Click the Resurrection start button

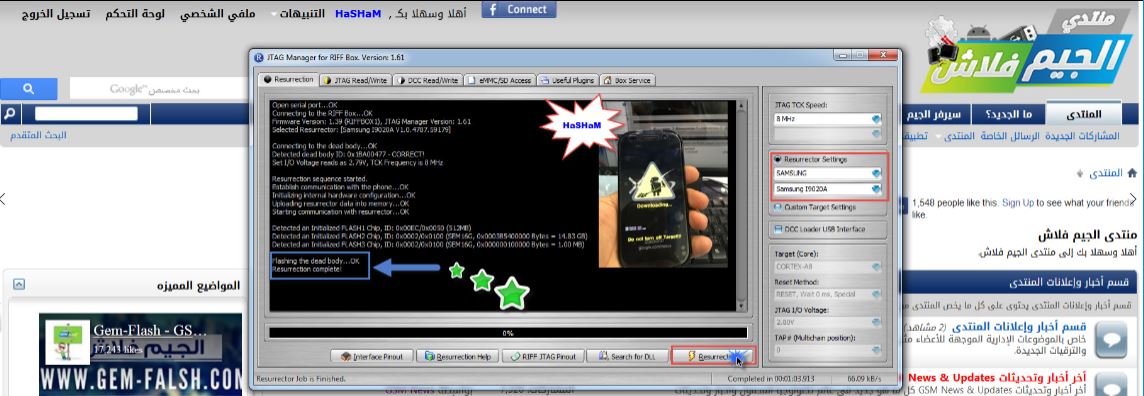tap(713, 357)
